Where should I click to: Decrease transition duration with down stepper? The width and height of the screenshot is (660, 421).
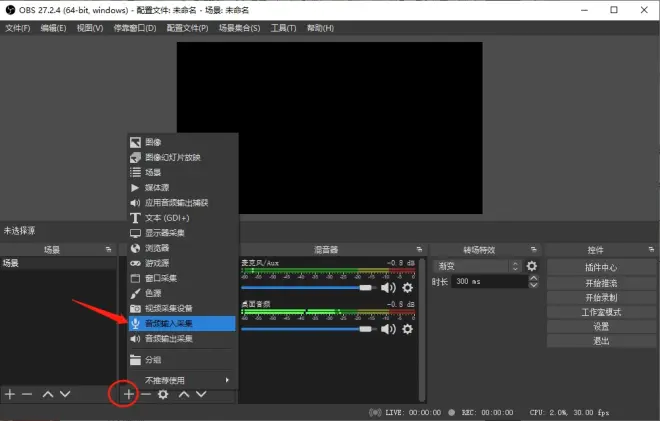click(533, 285)
